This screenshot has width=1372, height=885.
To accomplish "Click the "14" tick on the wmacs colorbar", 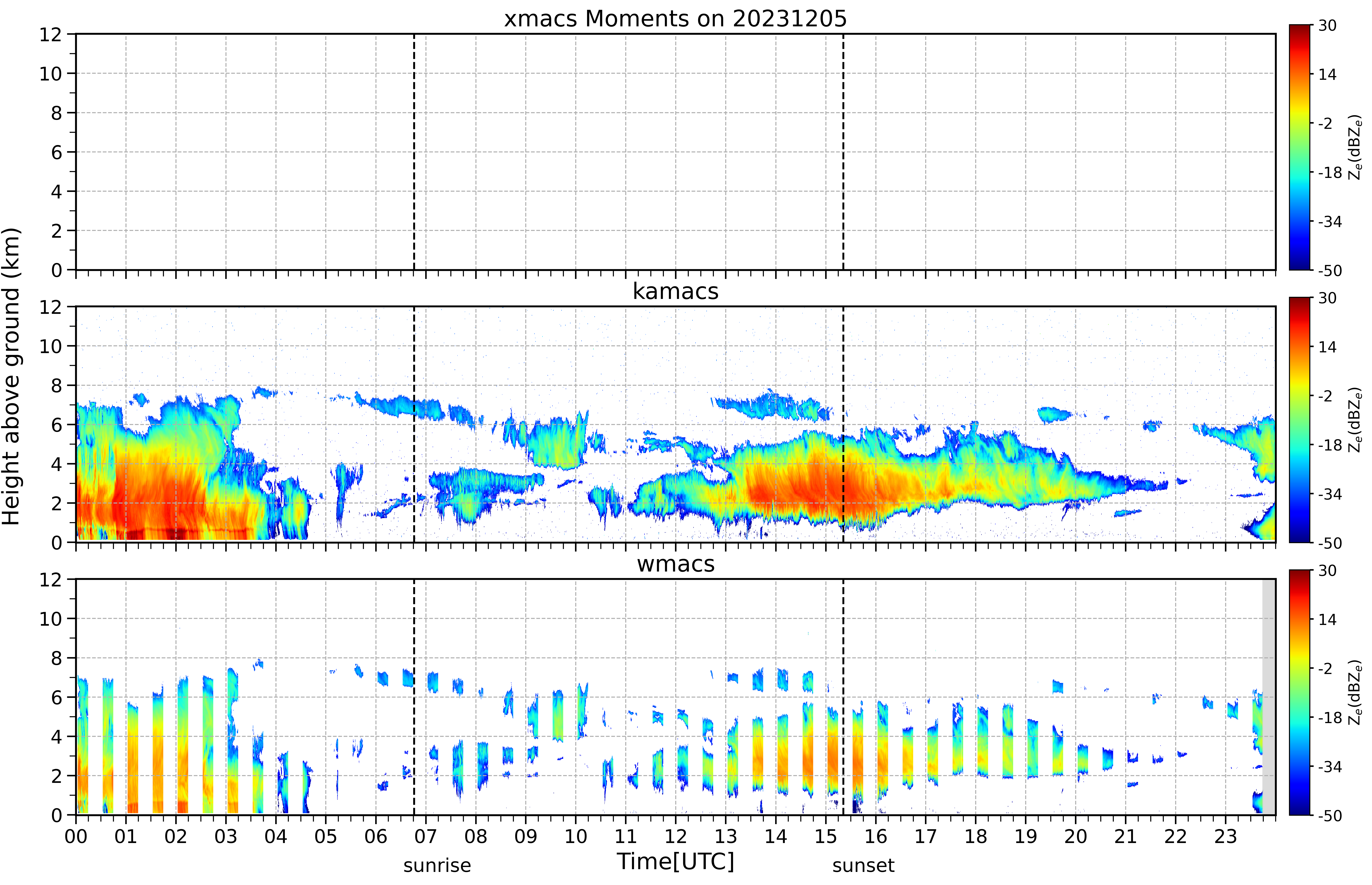I will (x=1327, y=619).
